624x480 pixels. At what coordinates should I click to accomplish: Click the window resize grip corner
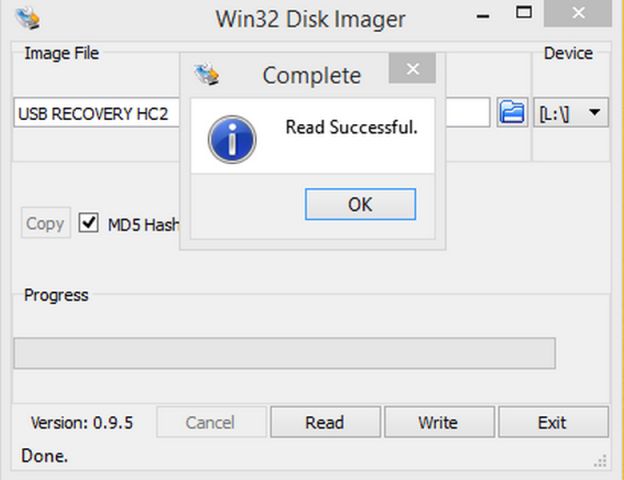(600, 461)
